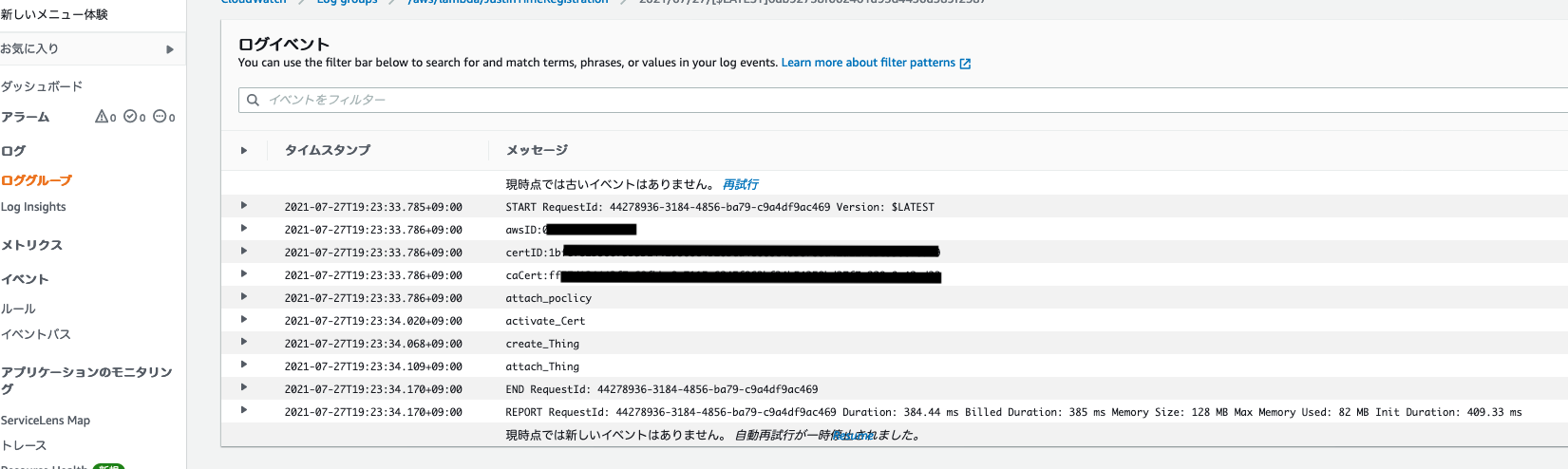Screen dimensions: 1568x469
Task: Expand the REPORT RequestId log row
Action: (x=244, y=410)
